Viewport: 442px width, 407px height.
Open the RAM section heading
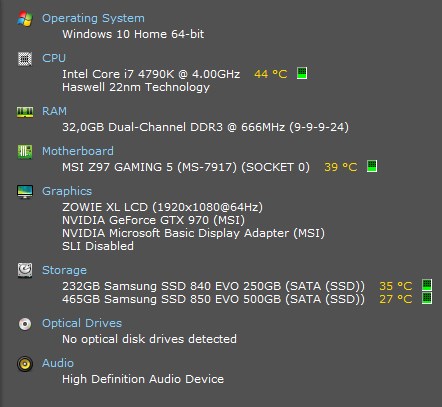coord(54,111)
